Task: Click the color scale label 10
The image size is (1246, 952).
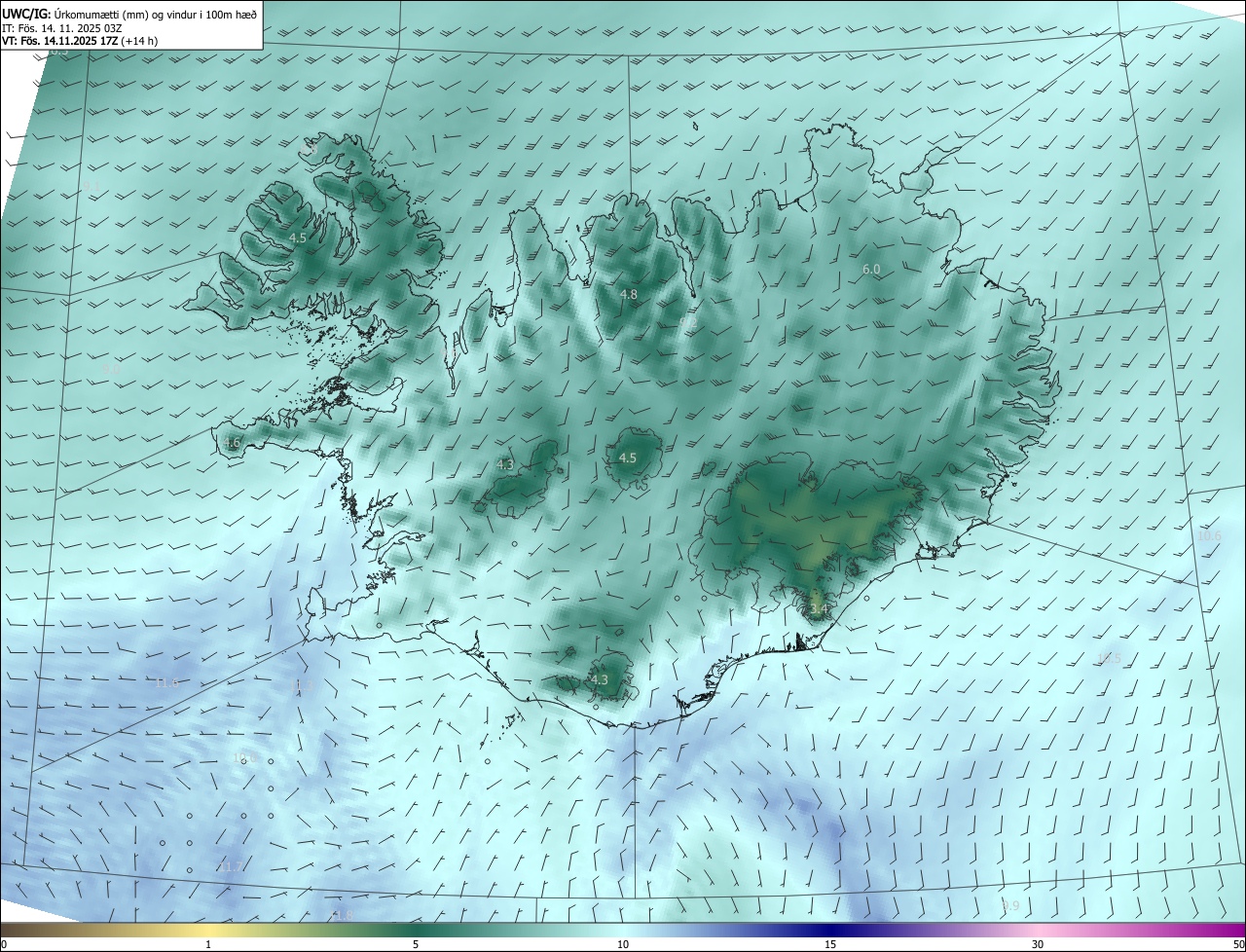Action: point(623,944)
